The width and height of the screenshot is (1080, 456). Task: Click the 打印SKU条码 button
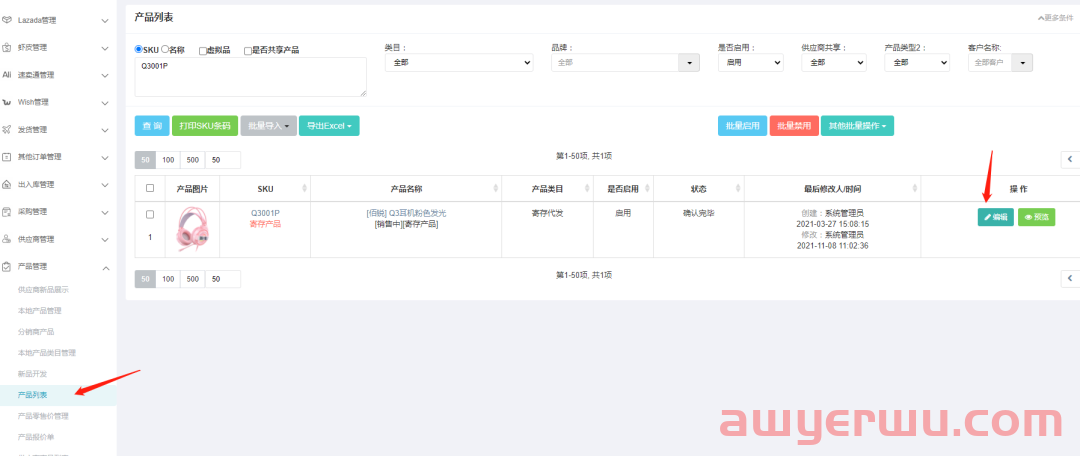point(204,126)
